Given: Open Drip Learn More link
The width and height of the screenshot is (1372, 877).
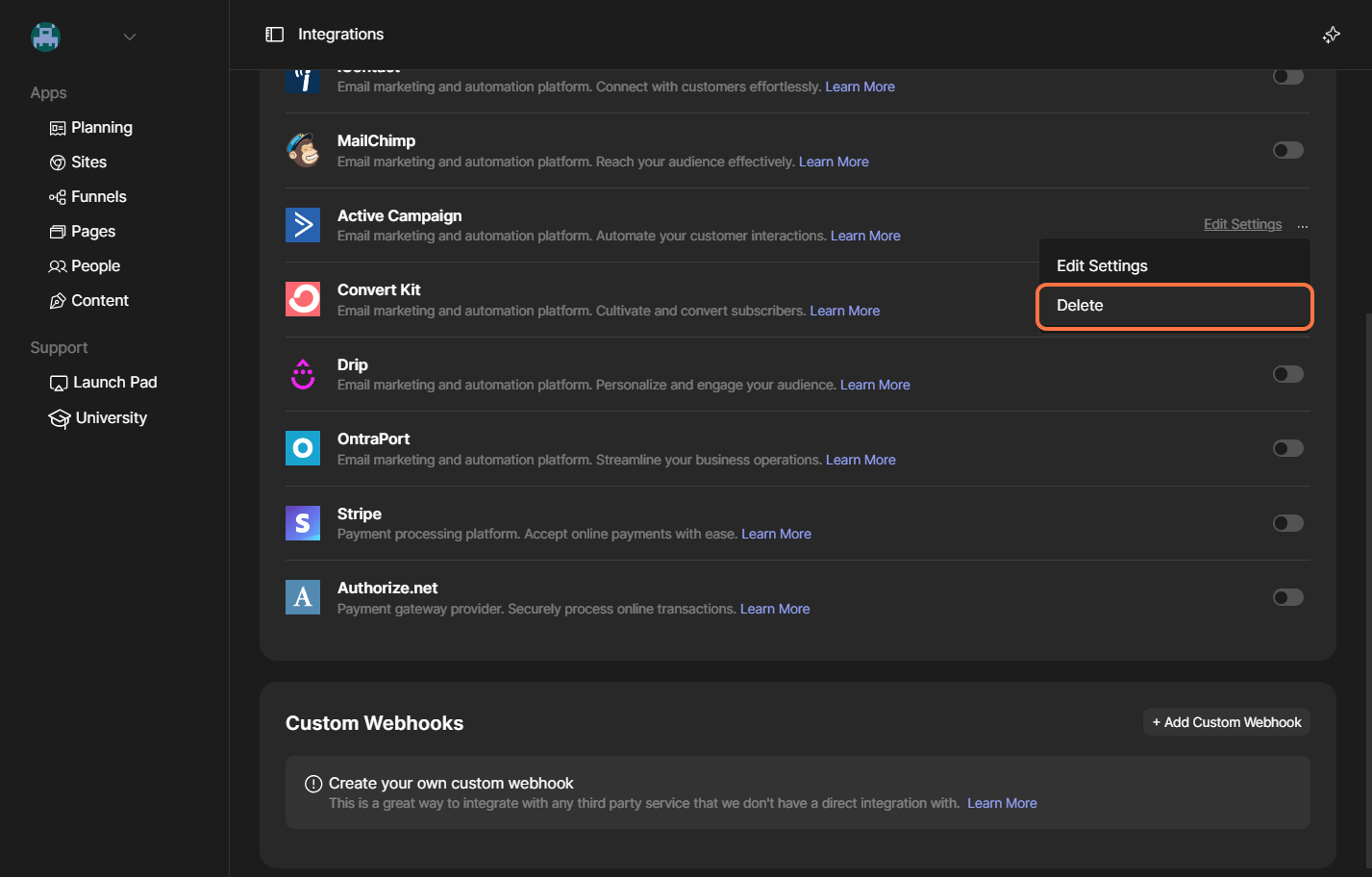Looking at the screenshot, I should click(x=875, y=385).
